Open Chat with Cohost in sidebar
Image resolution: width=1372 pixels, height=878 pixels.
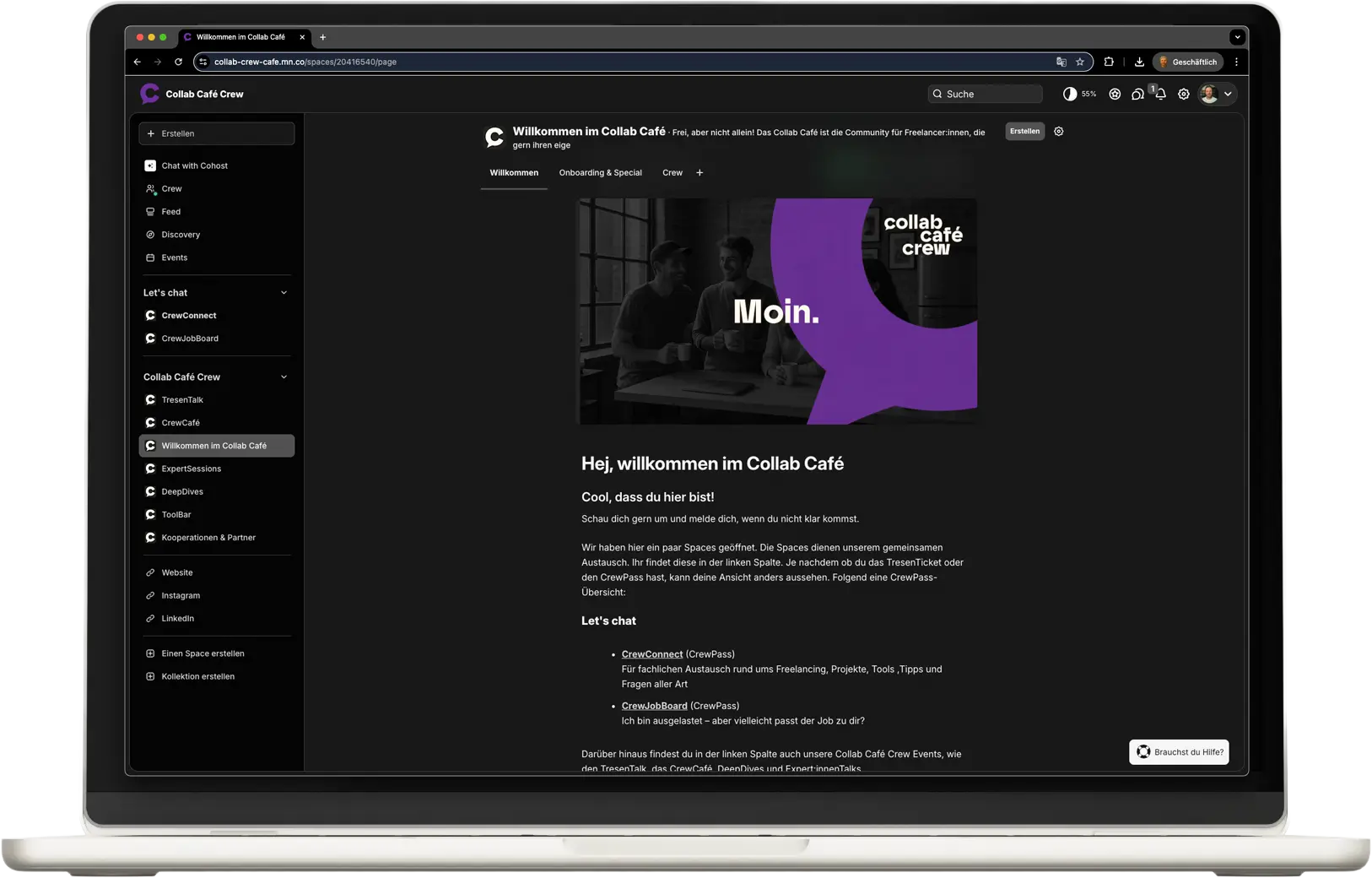pos(194,165)
